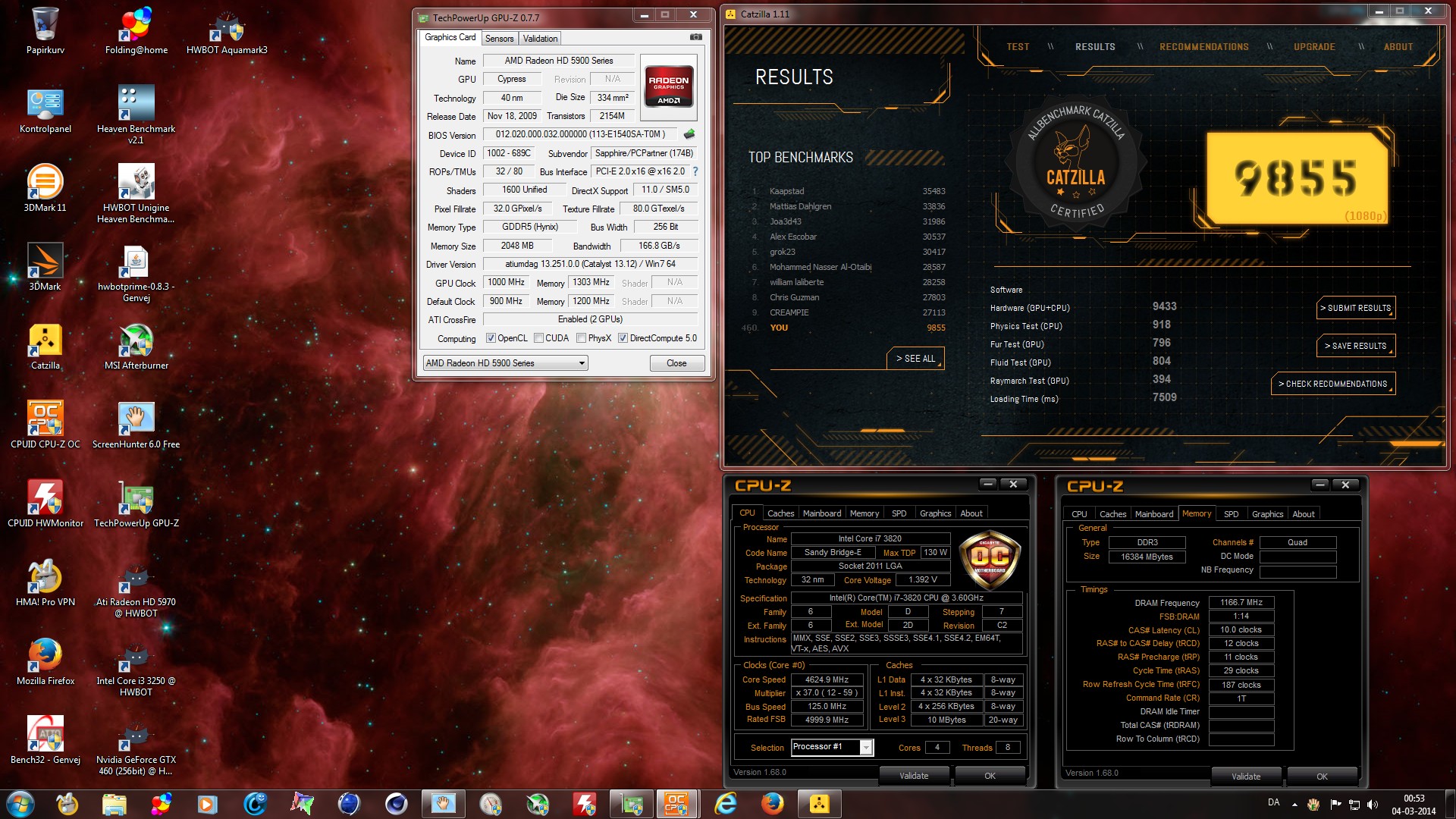Viewport: 1456px width, 819px height.
Task: Launch the Catzilla desktop shortcut
Action: click(x=45, y=347)
